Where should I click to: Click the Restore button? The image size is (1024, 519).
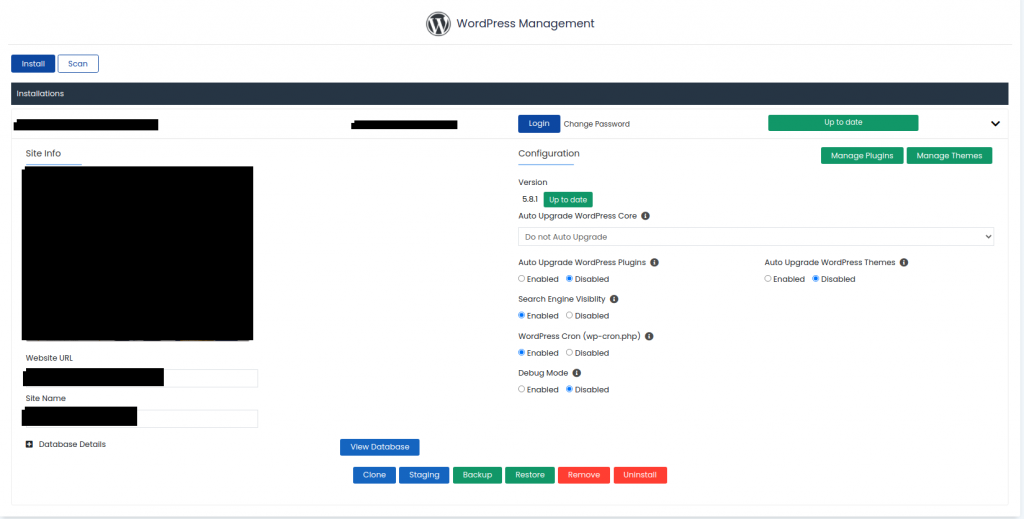(x=530, y=475)
